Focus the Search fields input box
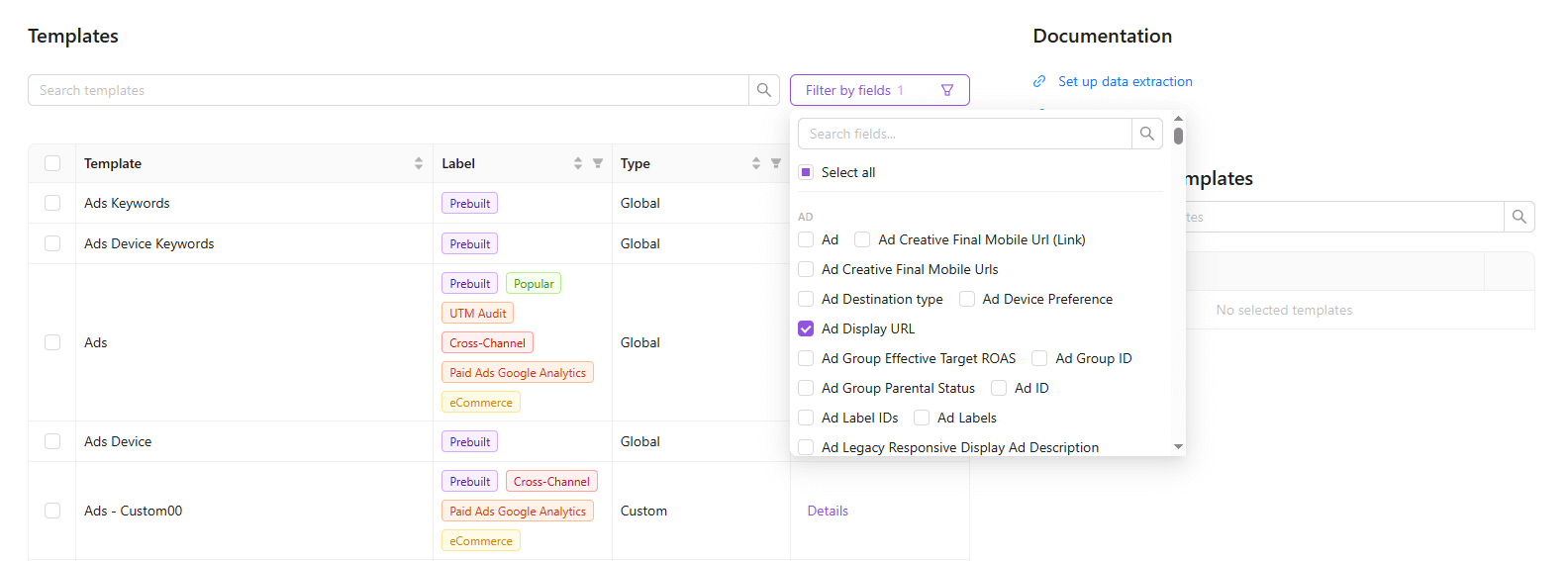Viewport: 1568px width, 561px height. [964, 134]
